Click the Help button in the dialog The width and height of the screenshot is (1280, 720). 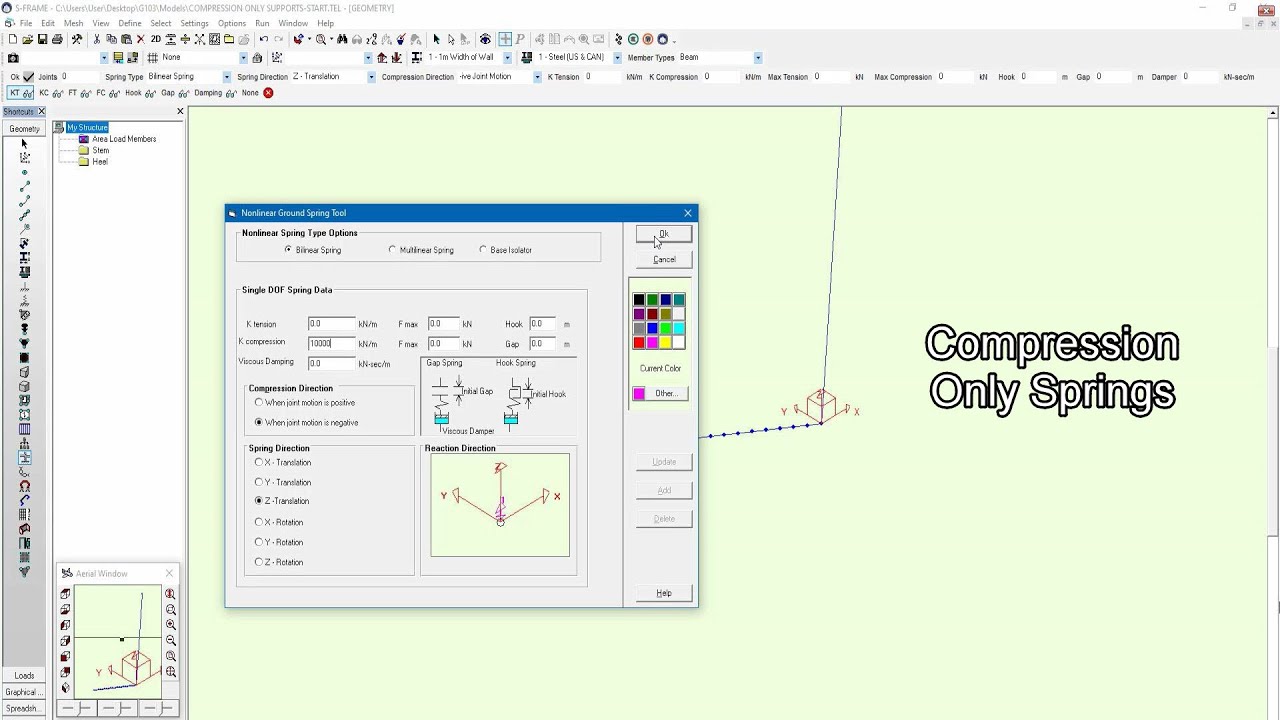664,593
